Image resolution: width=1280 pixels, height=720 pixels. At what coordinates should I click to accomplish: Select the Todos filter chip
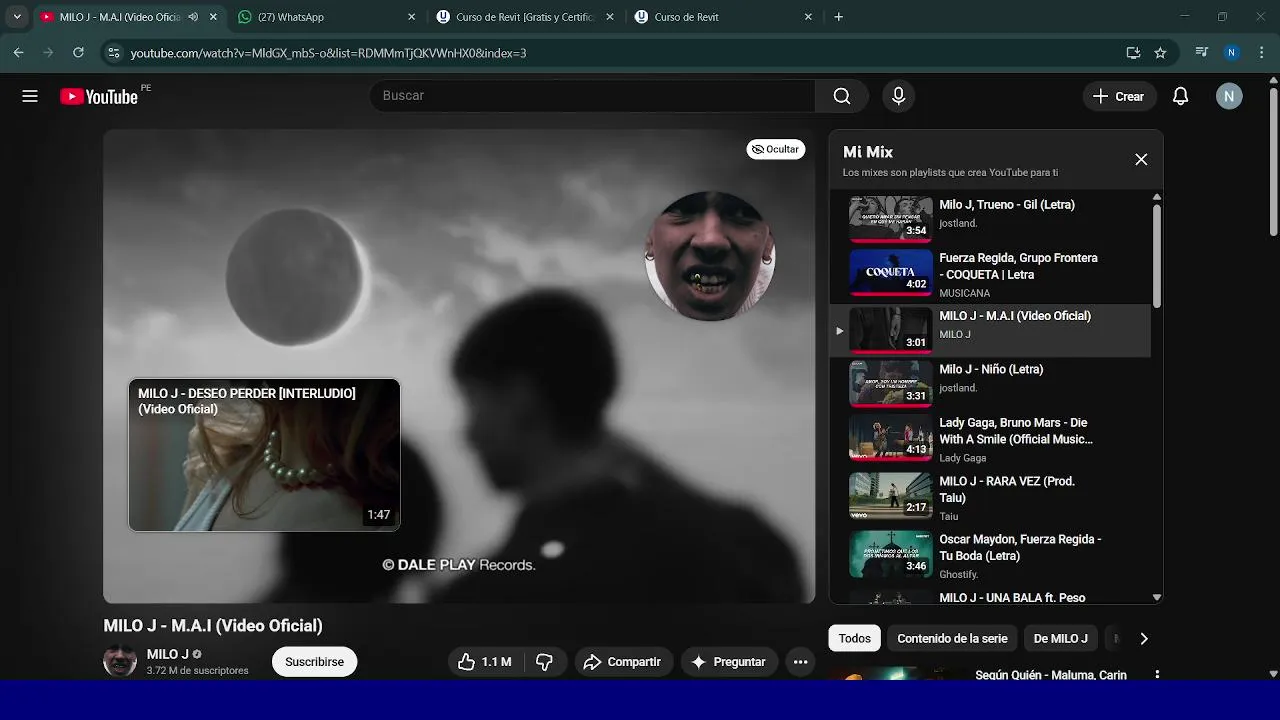point(855,638)
